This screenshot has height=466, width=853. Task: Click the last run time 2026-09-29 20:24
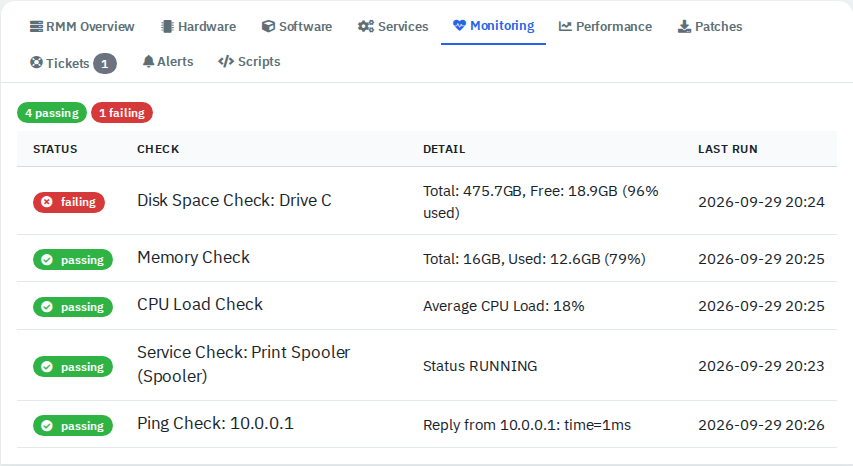(761, 202)
